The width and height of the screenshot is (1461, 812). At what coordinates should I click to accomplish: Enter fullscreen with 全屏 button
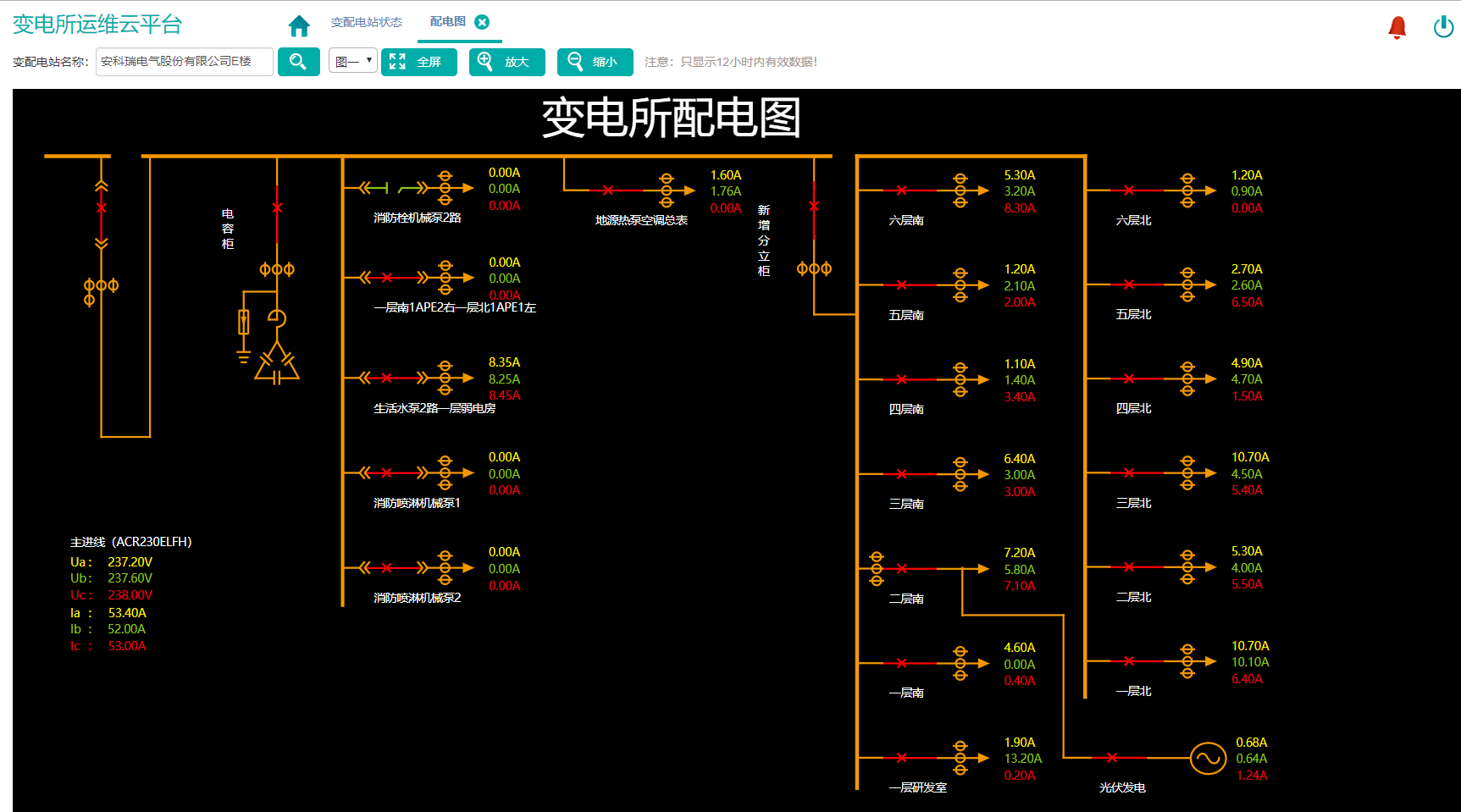coord(418,62)
